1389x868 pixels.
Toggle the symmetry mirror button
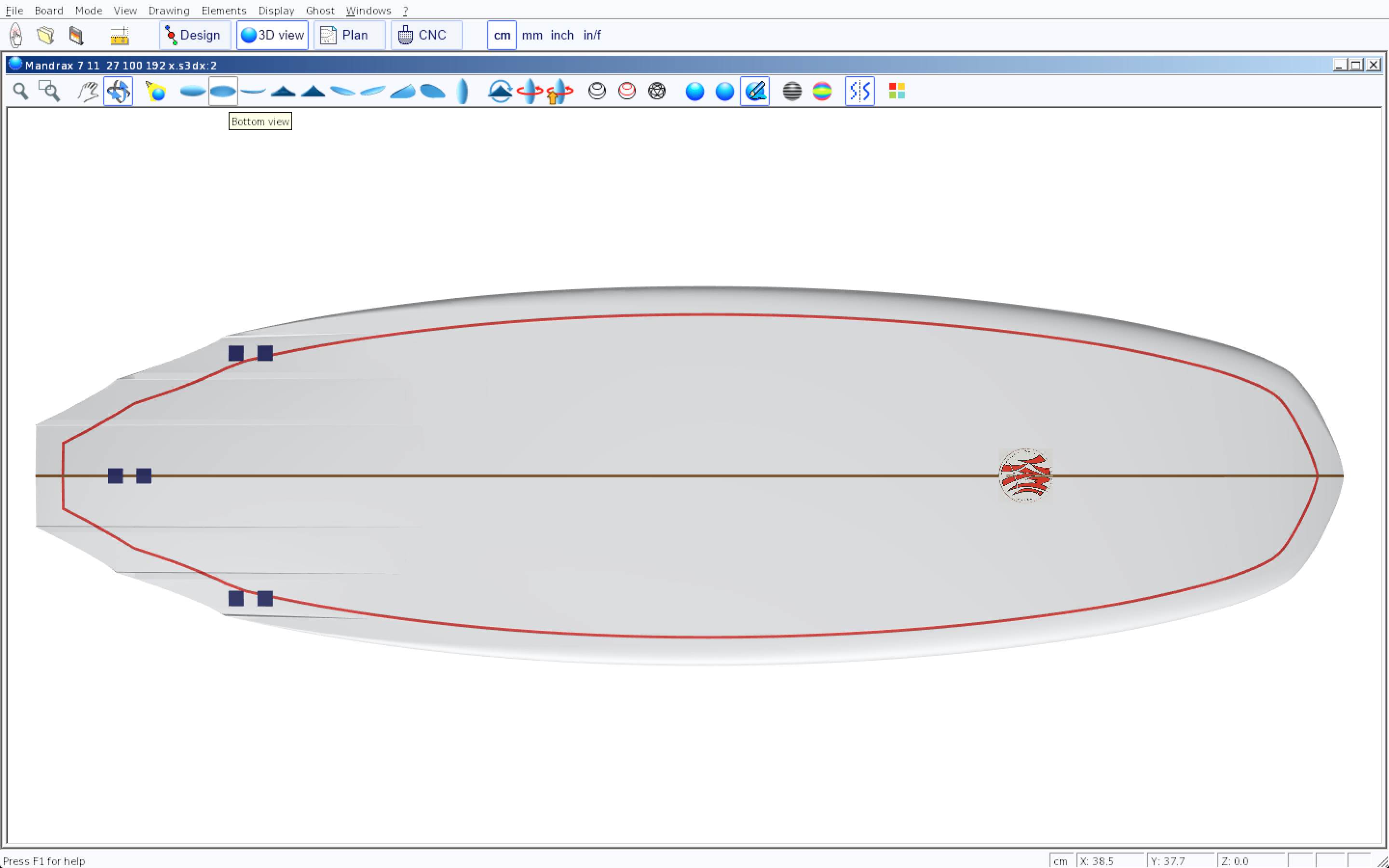(x=859, y=91)
